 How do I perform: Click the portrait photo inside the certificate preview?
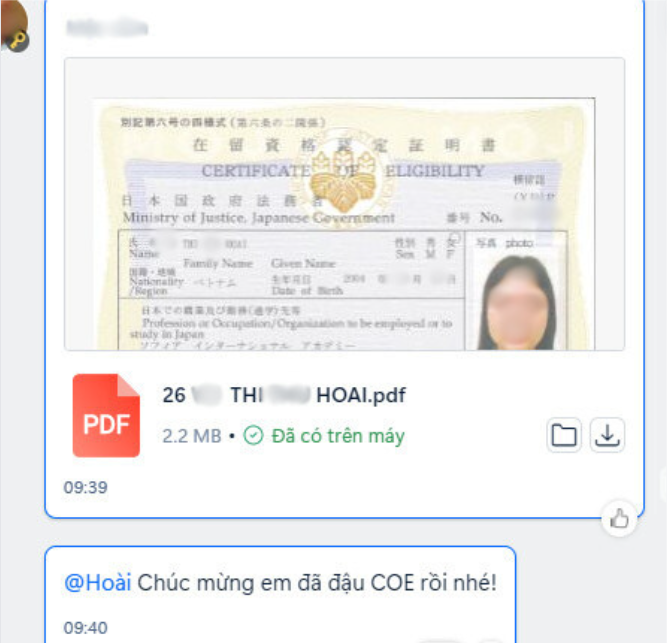(x=516, y=303)
